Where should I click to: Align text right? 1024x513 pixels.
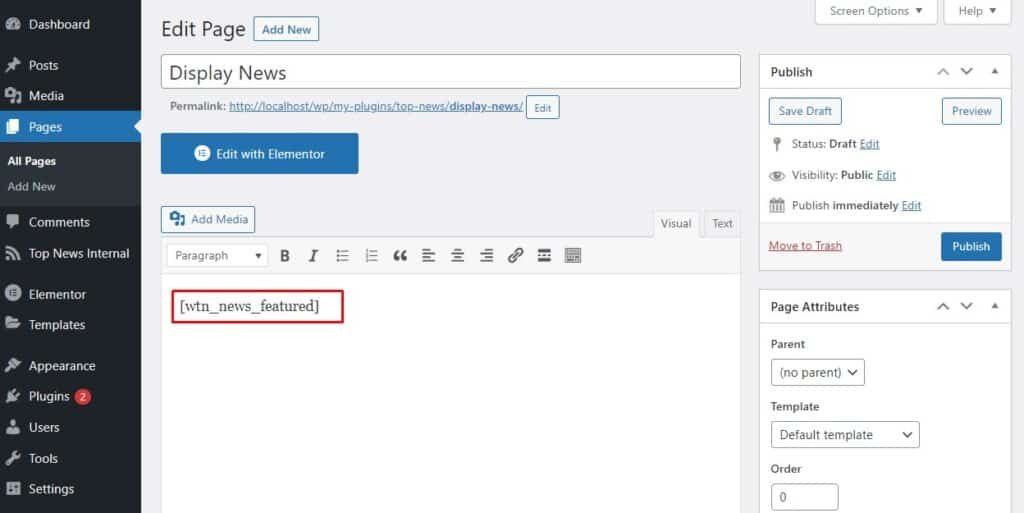click(487, 256)
